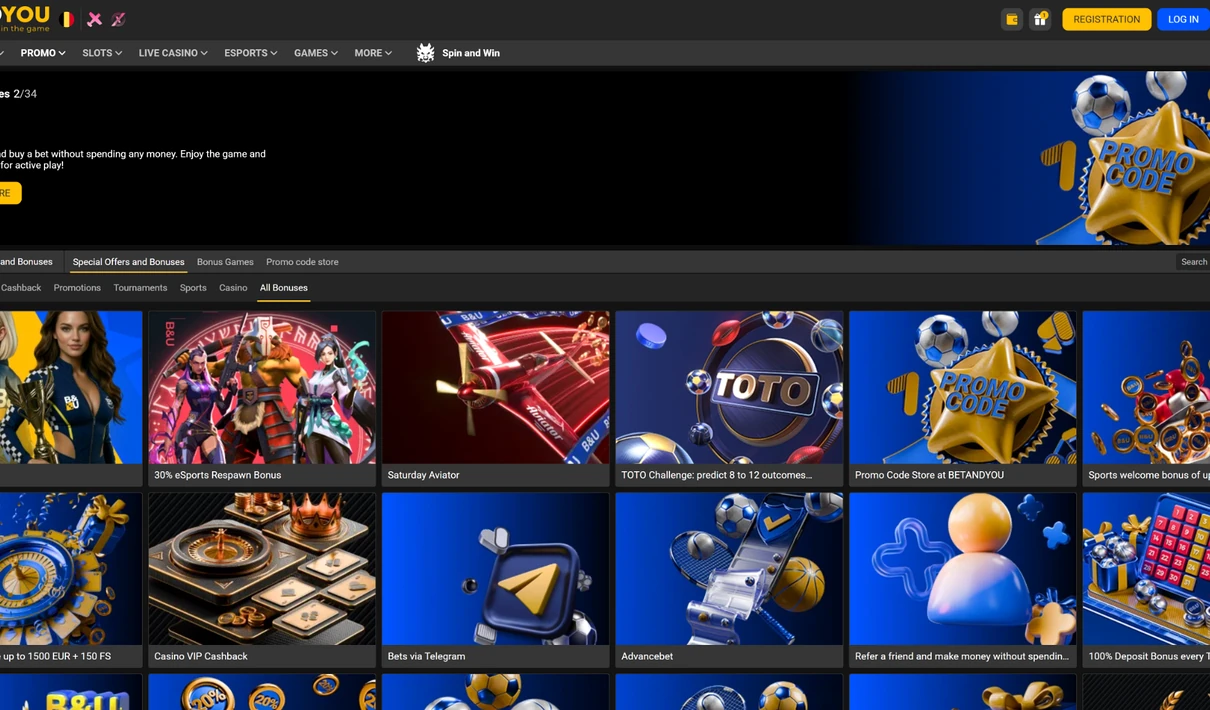Viewport: 1210px width, 710px height.
Task: Expand the GAMES dropdown menu
Action: (x=316, y=53)
